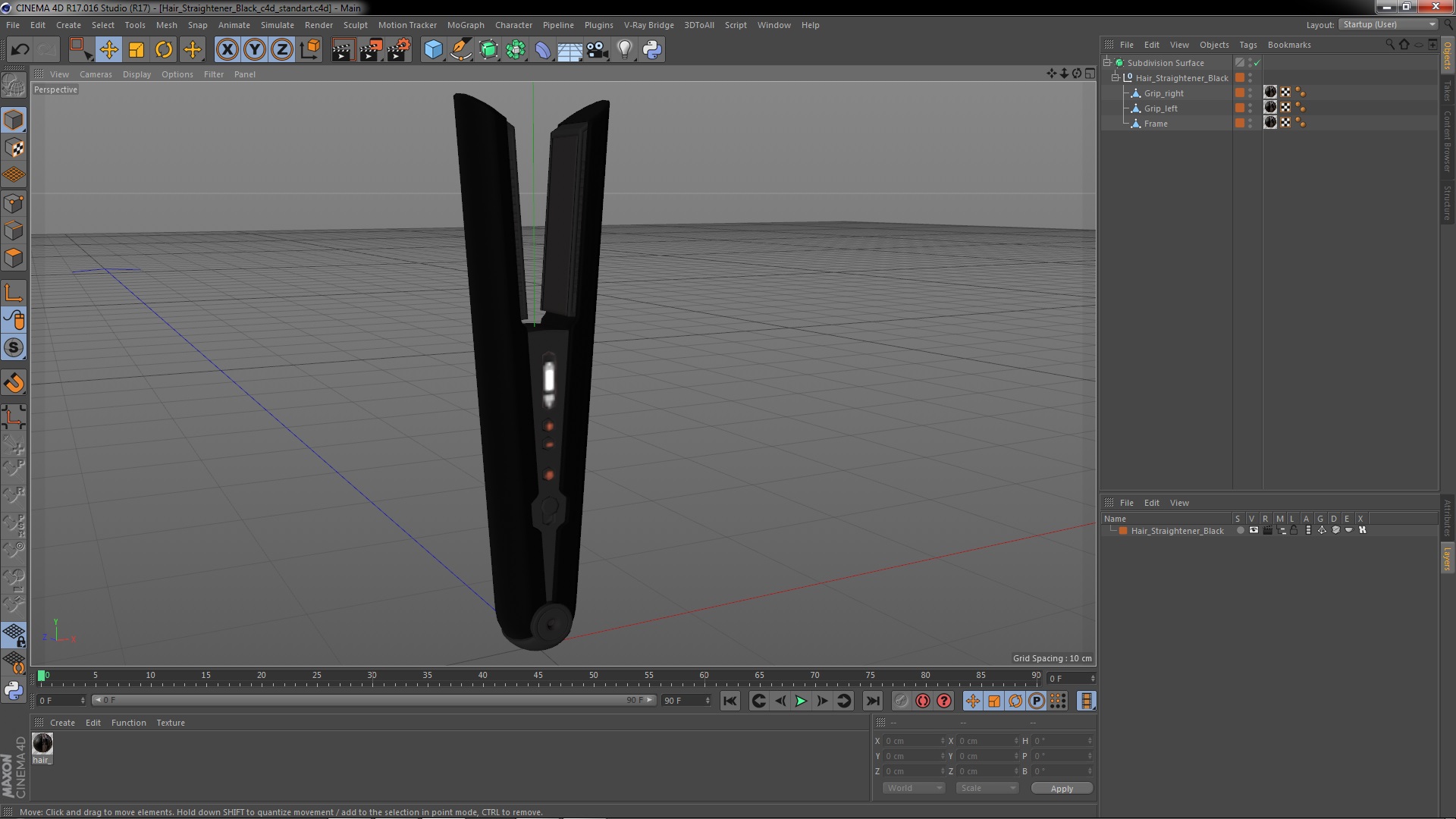Click the timeline range slider bar
Screen dimensions: 1456x819
click(374, 700)
